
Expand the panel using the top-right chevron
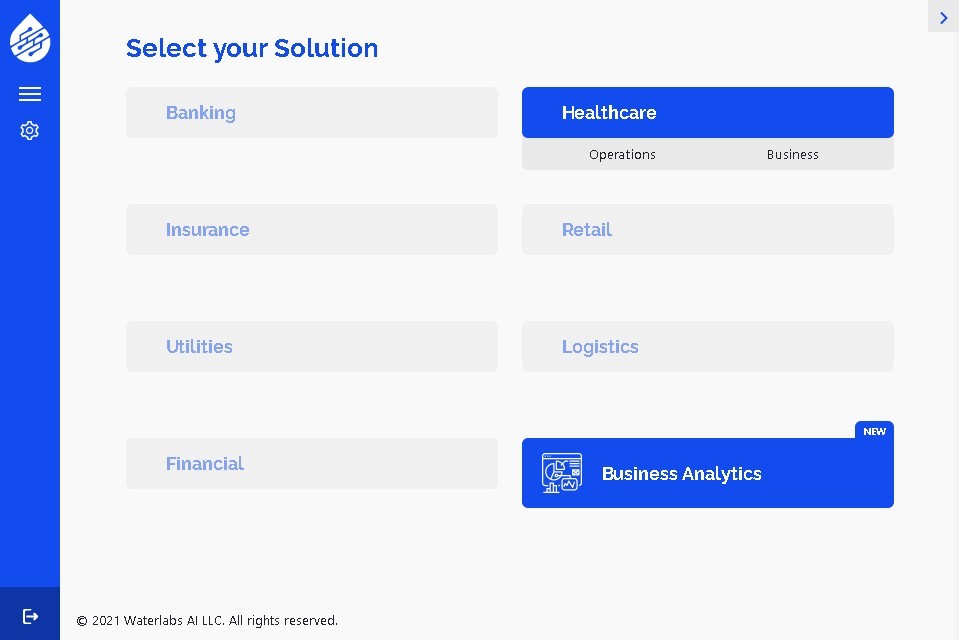[x=942, y=16]
